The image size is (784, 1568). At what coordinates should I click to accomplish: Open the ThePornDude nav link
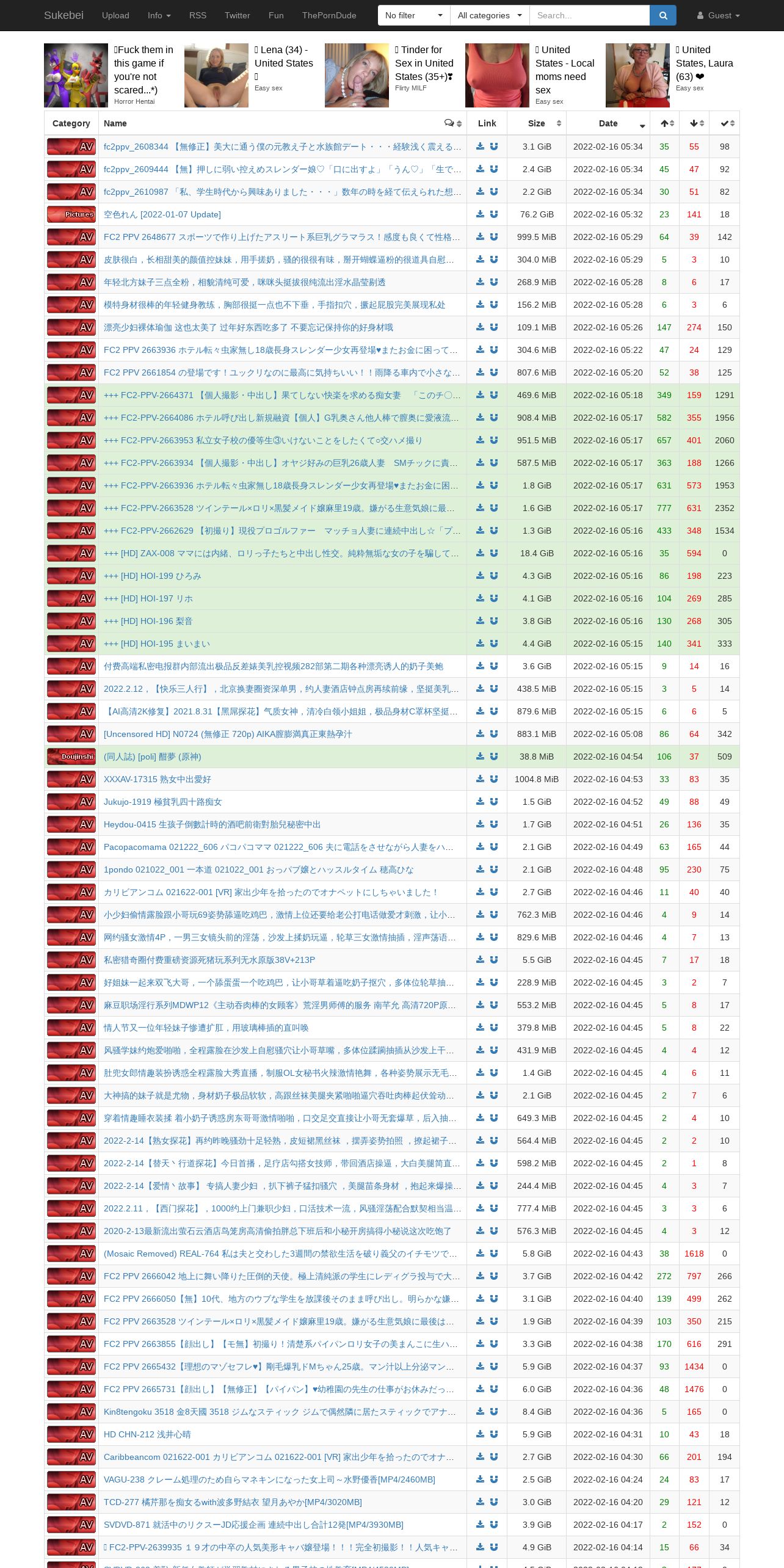coord(329,15)
